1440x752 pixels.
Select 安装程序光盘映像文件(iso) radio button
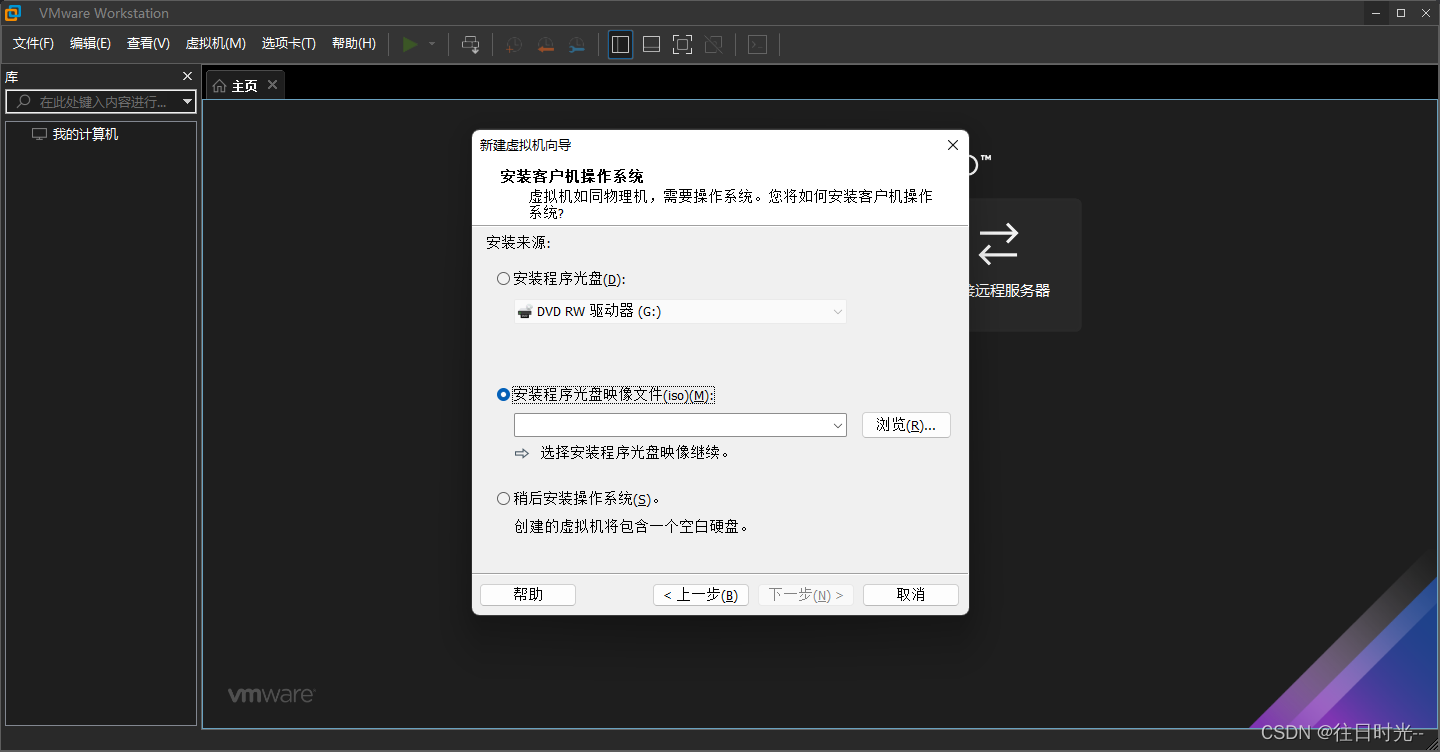click(503, 395)
